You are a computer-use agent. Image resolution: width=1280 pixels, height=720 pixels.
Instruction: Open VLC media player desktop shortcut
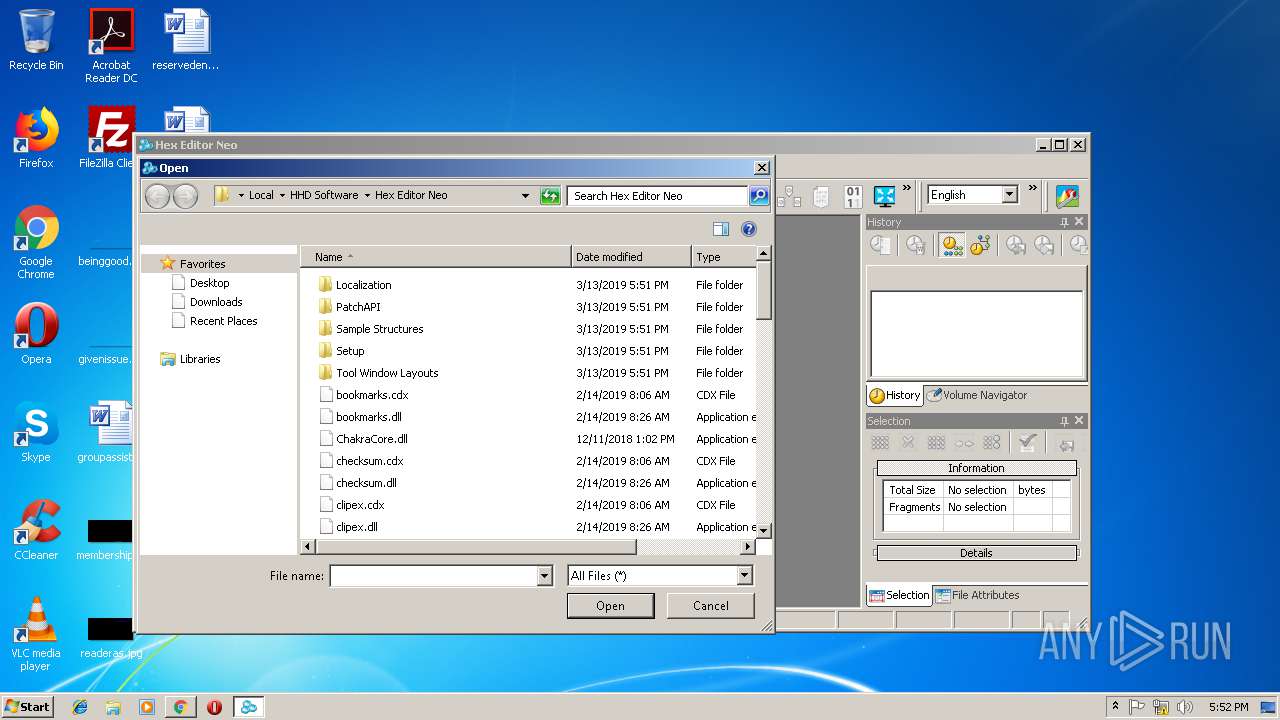[x=36, y=634]
